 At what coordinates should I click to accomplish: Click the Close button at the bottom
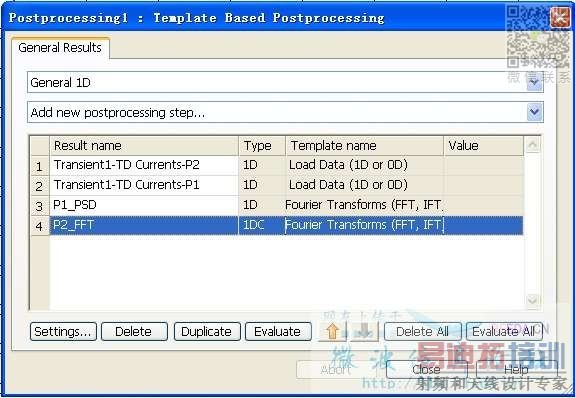click(426, 369)
